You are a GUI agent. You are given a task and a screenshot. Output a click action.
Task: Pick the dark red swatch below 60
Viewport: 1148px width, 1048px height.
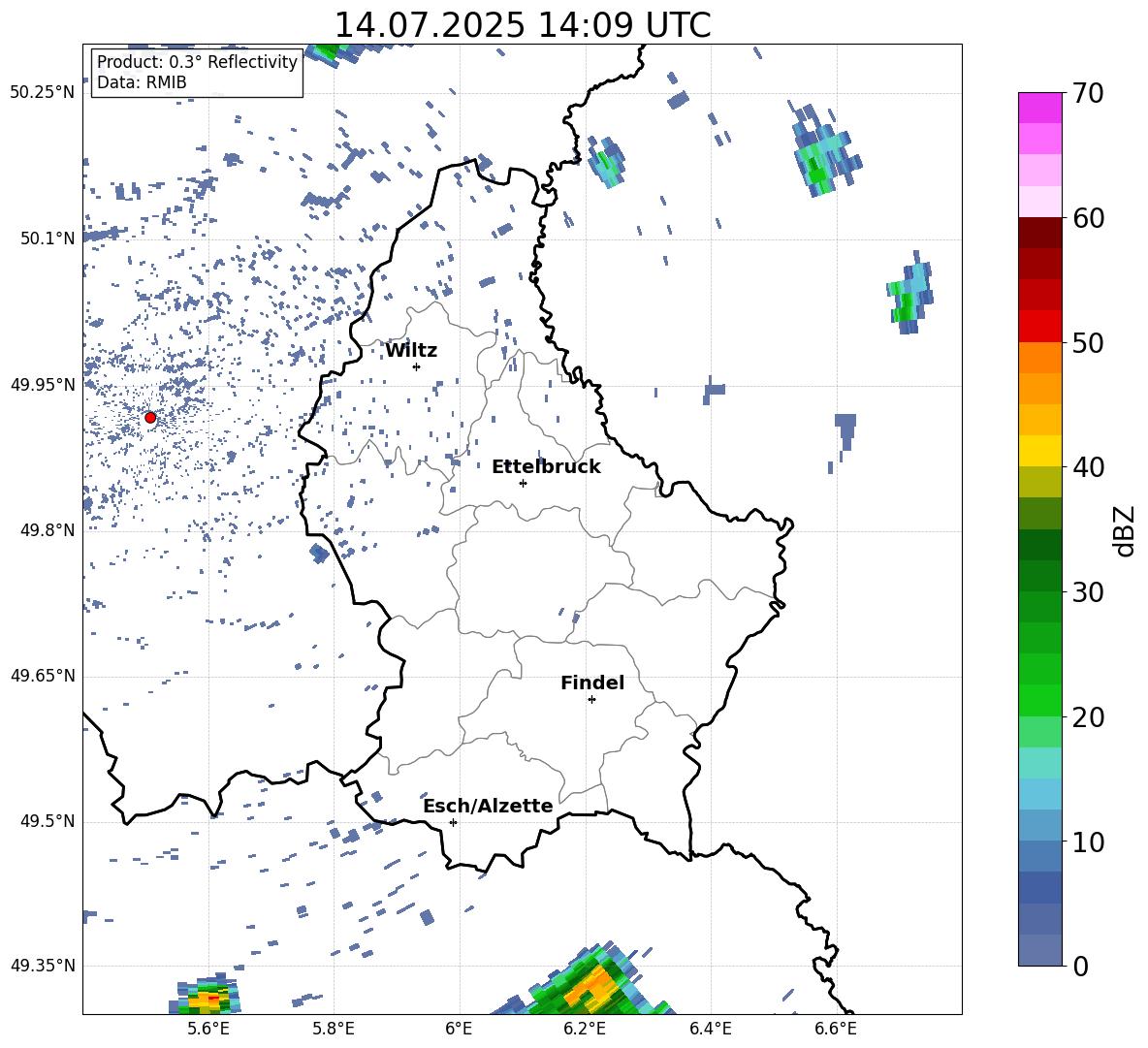(x=1040, y=233)
